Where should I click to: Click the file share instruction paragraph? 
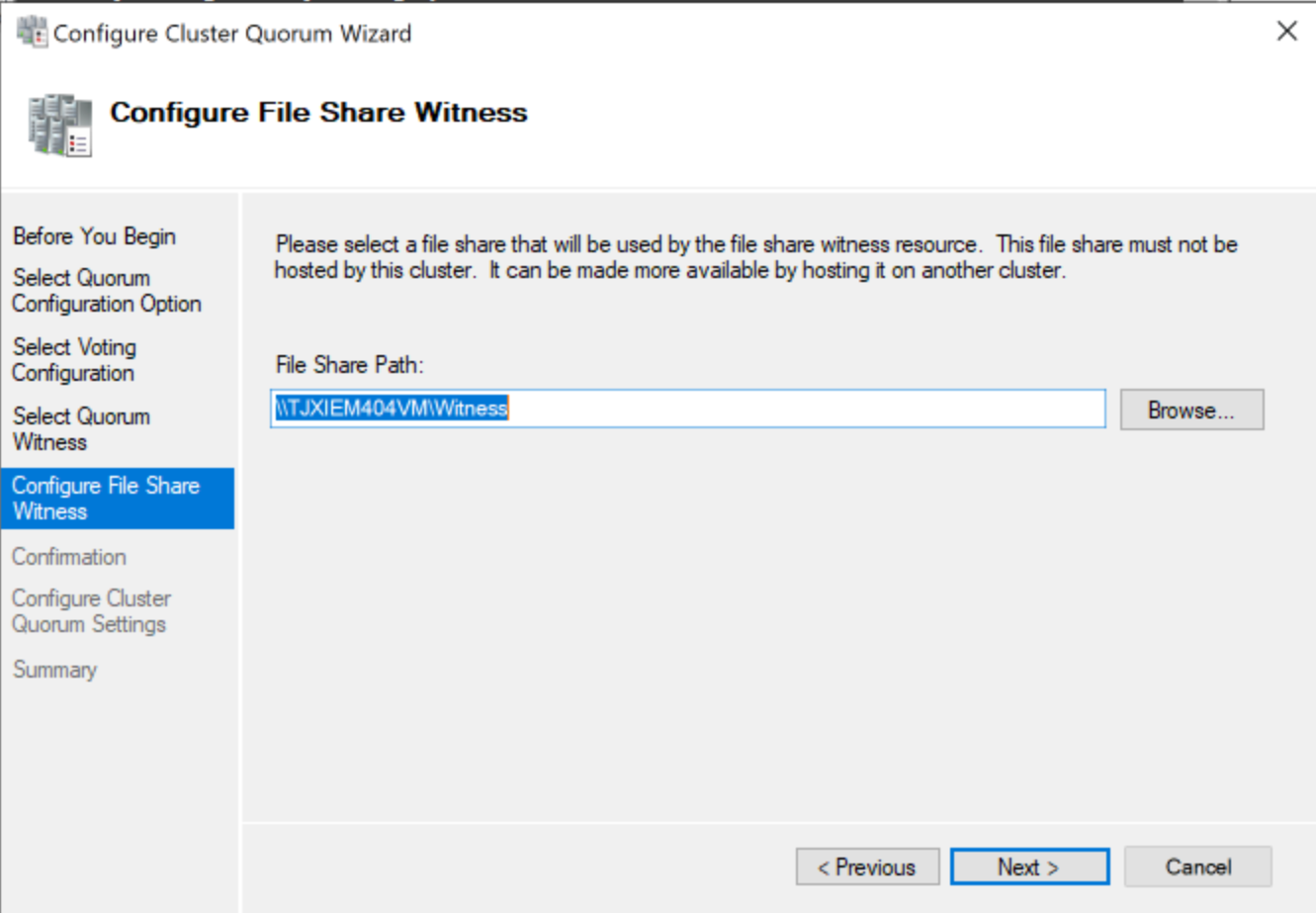point(755,257)
